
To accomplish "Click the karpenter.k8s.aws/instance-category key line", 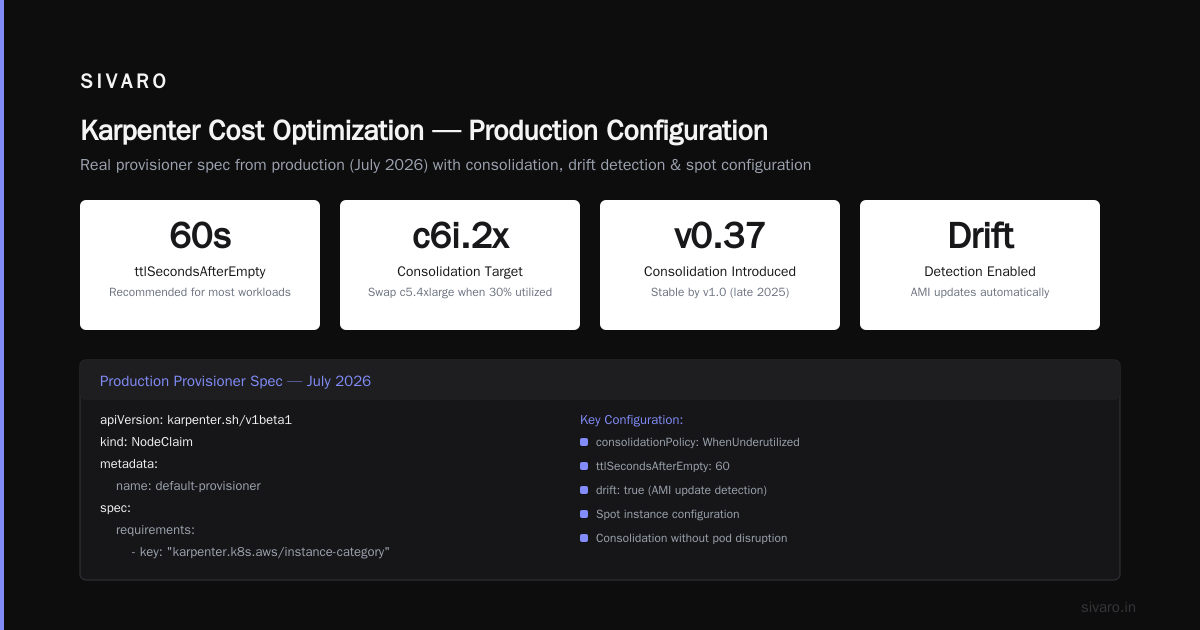I will pos(260,551).
